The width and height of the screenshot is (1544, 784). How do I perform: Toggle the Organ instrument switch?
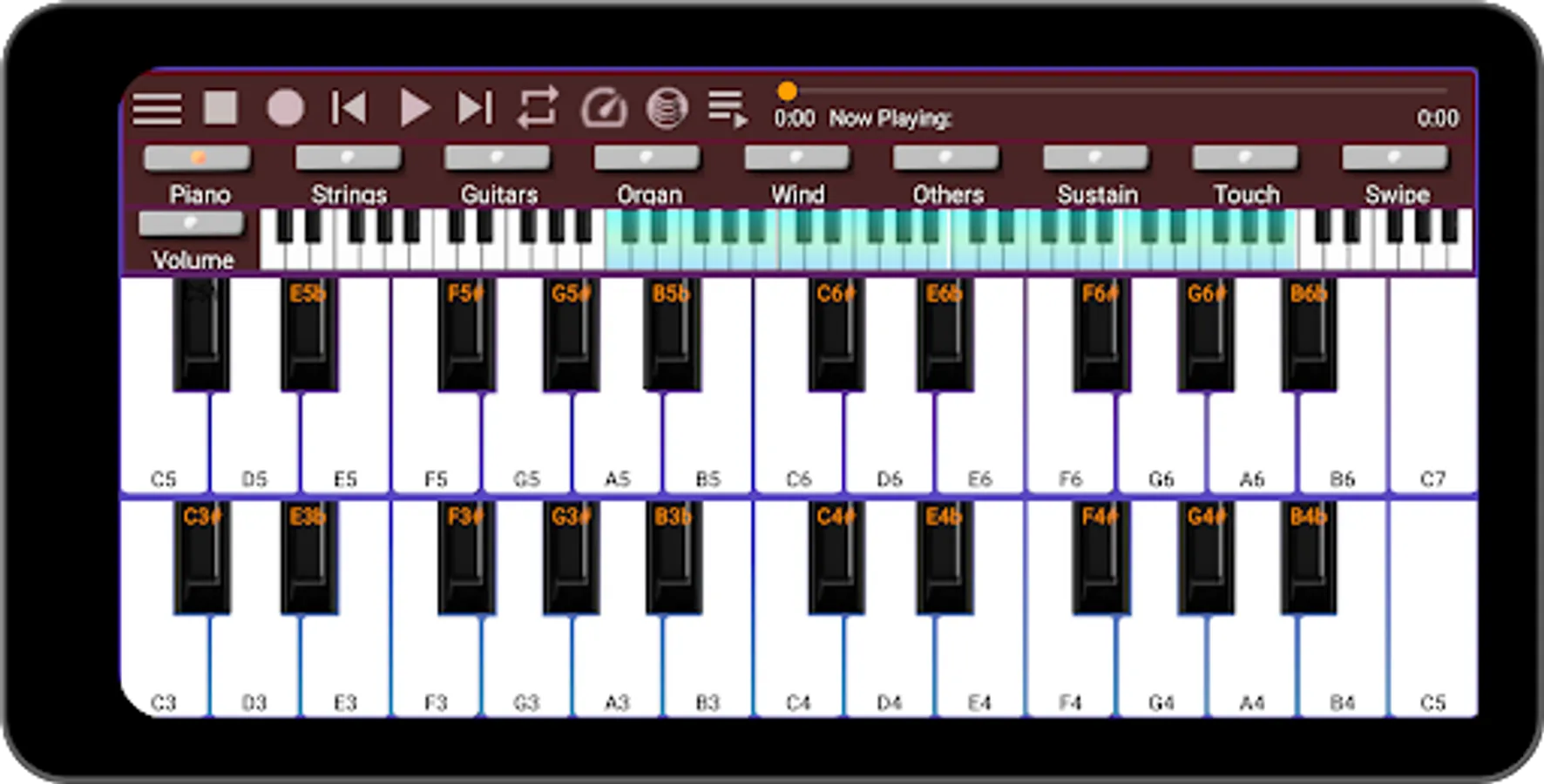647,158
